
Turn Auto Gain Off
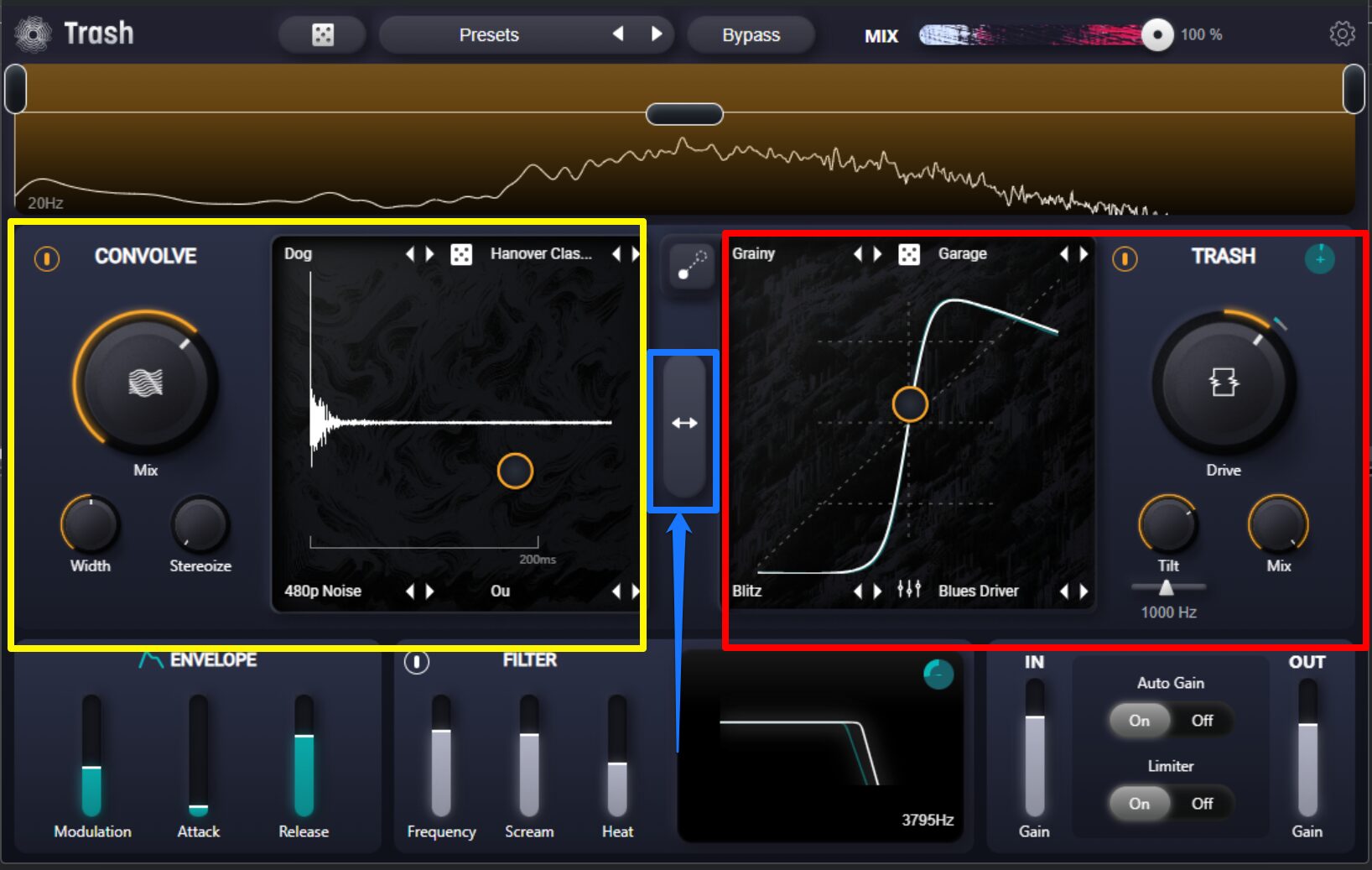(x=1203, y=721)
